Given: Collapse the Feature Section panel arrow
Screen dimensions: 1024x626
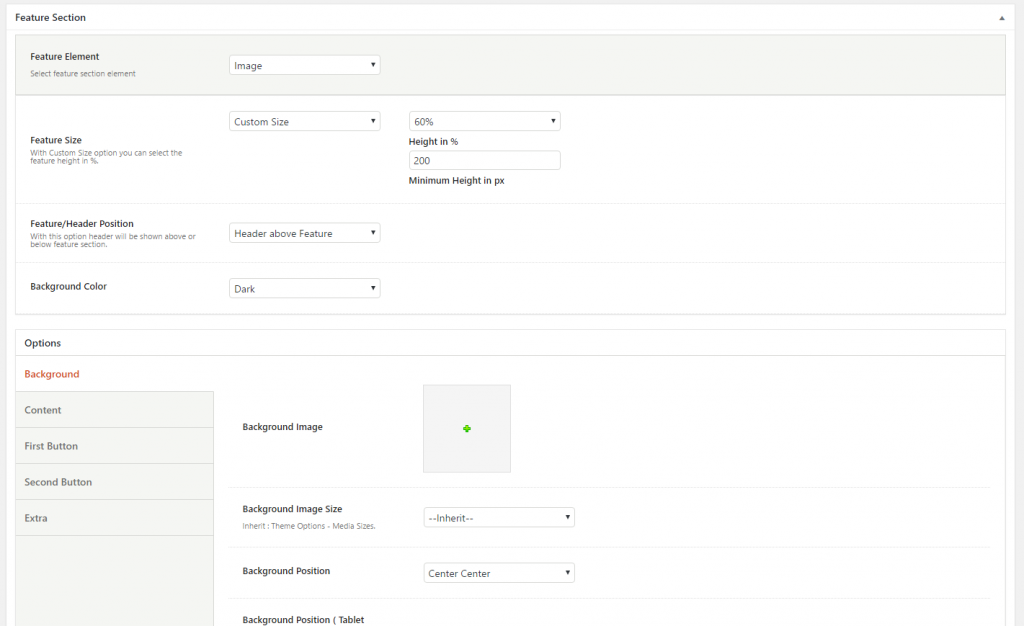Looking at the screenshot, I should click(1001, 18).
